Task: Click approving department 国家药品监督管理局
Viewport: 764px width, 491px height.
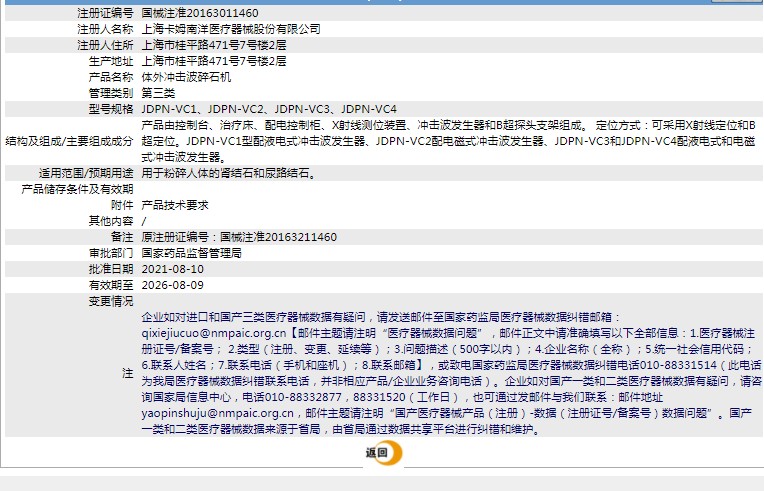Action: [x=191, y=253]
